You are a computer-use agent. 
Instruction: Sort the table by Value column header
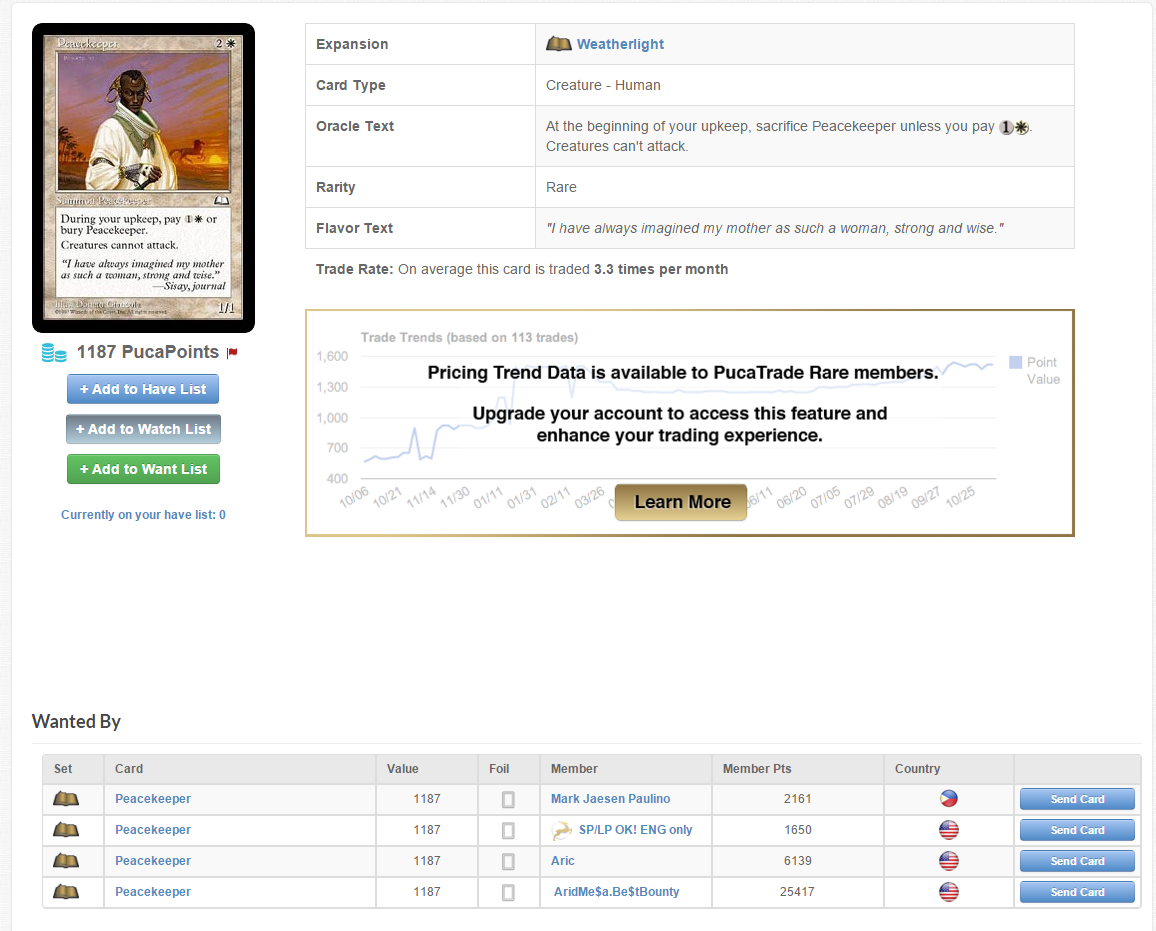[403, 769]
